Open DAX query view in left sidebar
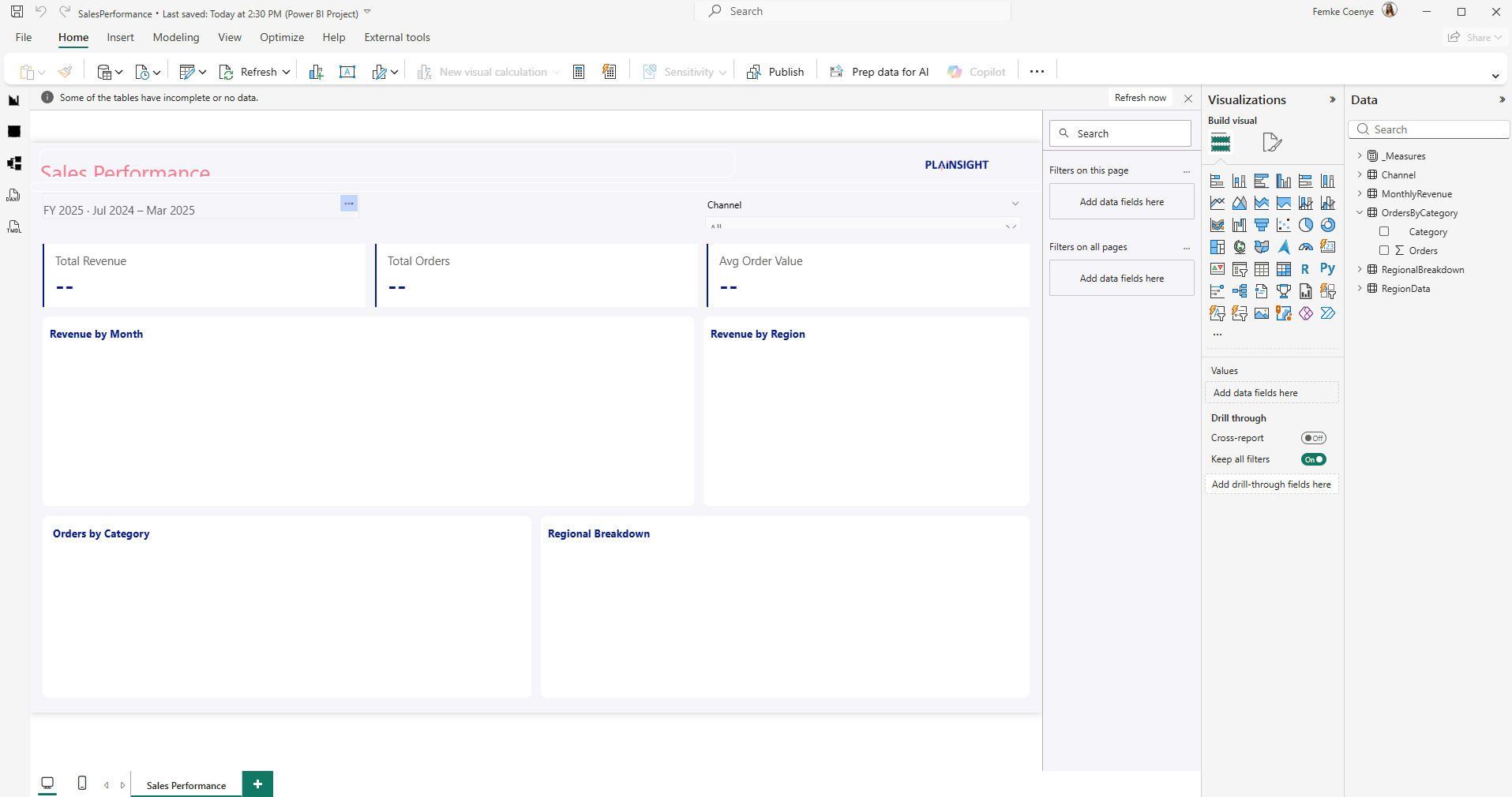 pyautogui.click(x=13, y=195)
